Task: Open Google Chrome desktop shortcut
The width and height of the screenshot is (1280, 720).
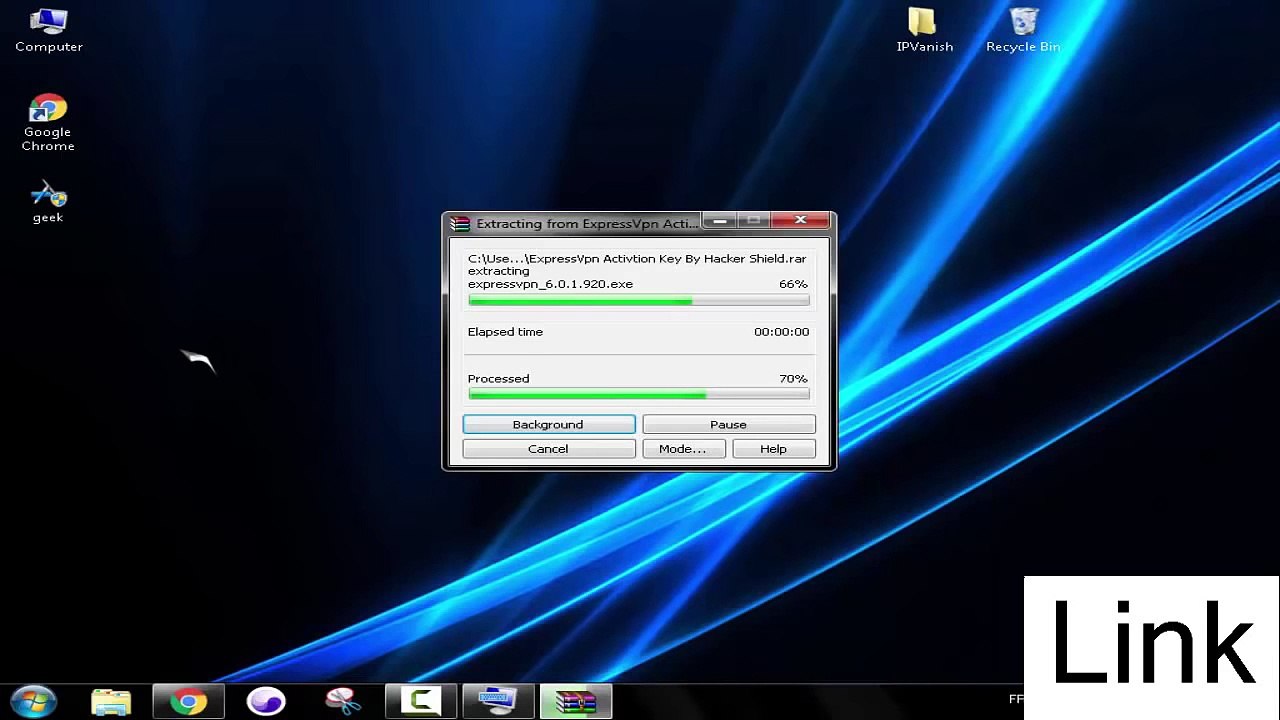Action: pyautogui.click(x=48, y=123)
